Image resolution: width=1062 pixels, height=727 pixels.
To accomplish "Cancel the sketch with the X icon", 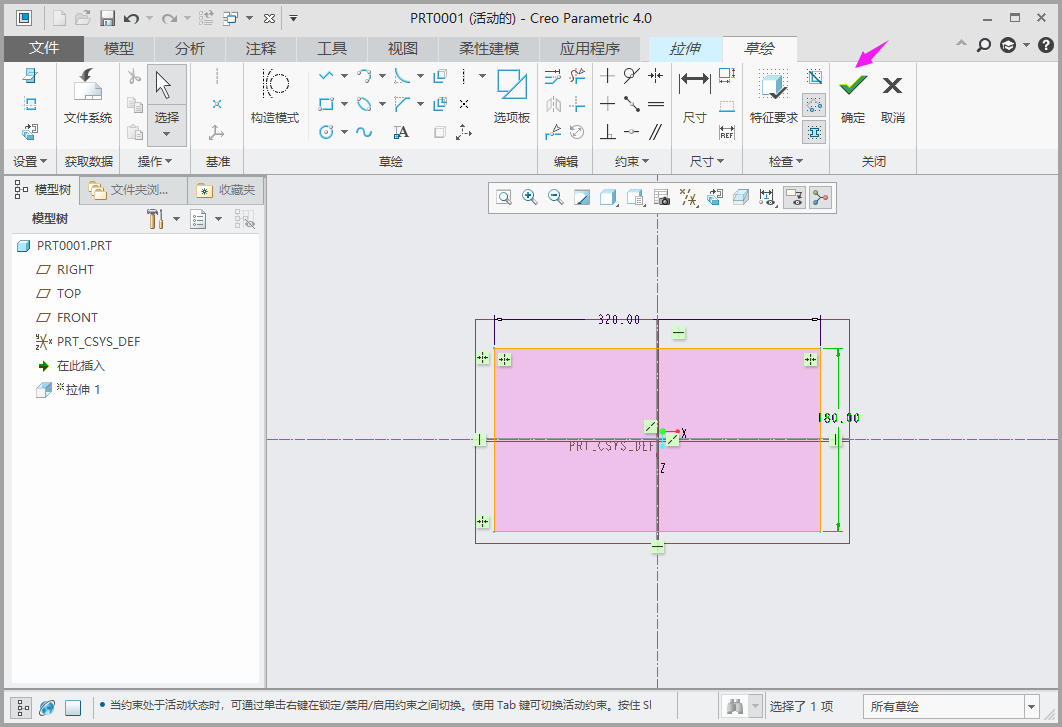I will [x=892, y=86].
